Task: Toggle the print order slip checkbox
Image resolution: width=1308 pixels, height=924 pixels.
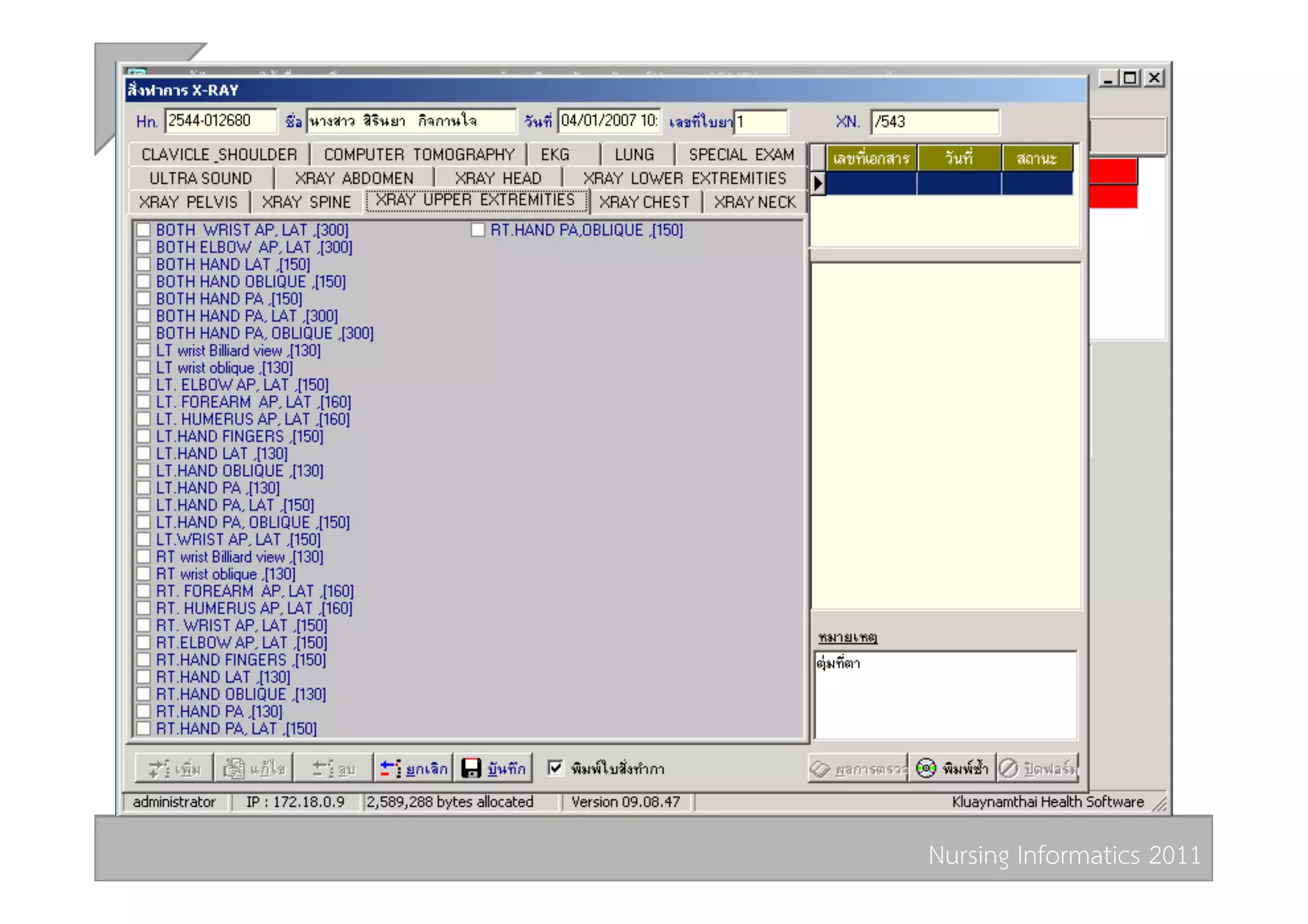Action: (x=556, y=768)
